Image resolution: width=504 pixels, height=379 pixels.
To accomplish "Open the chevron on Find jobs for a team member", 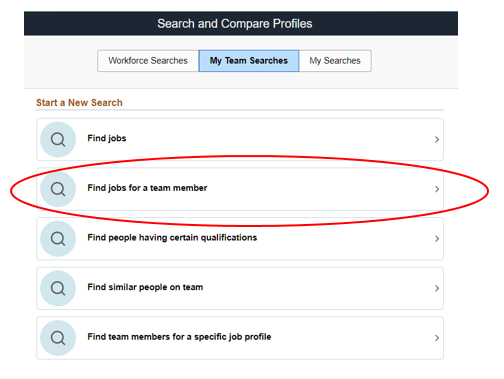I will pos(437,189).
